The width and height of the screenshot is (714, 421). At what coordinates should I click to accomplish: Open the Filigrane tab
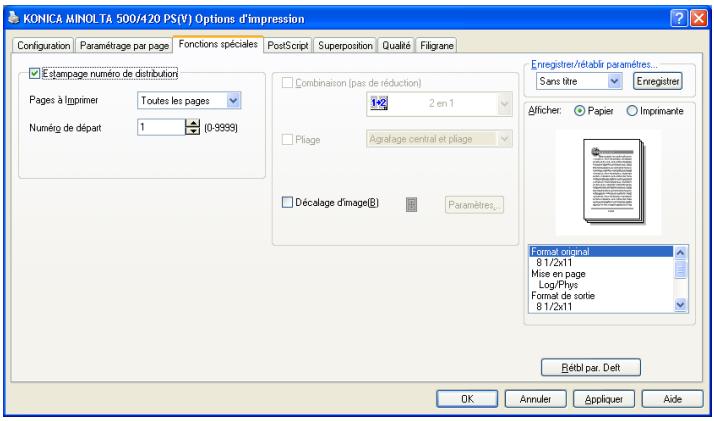pyautogui.click(x=437, y=46)
